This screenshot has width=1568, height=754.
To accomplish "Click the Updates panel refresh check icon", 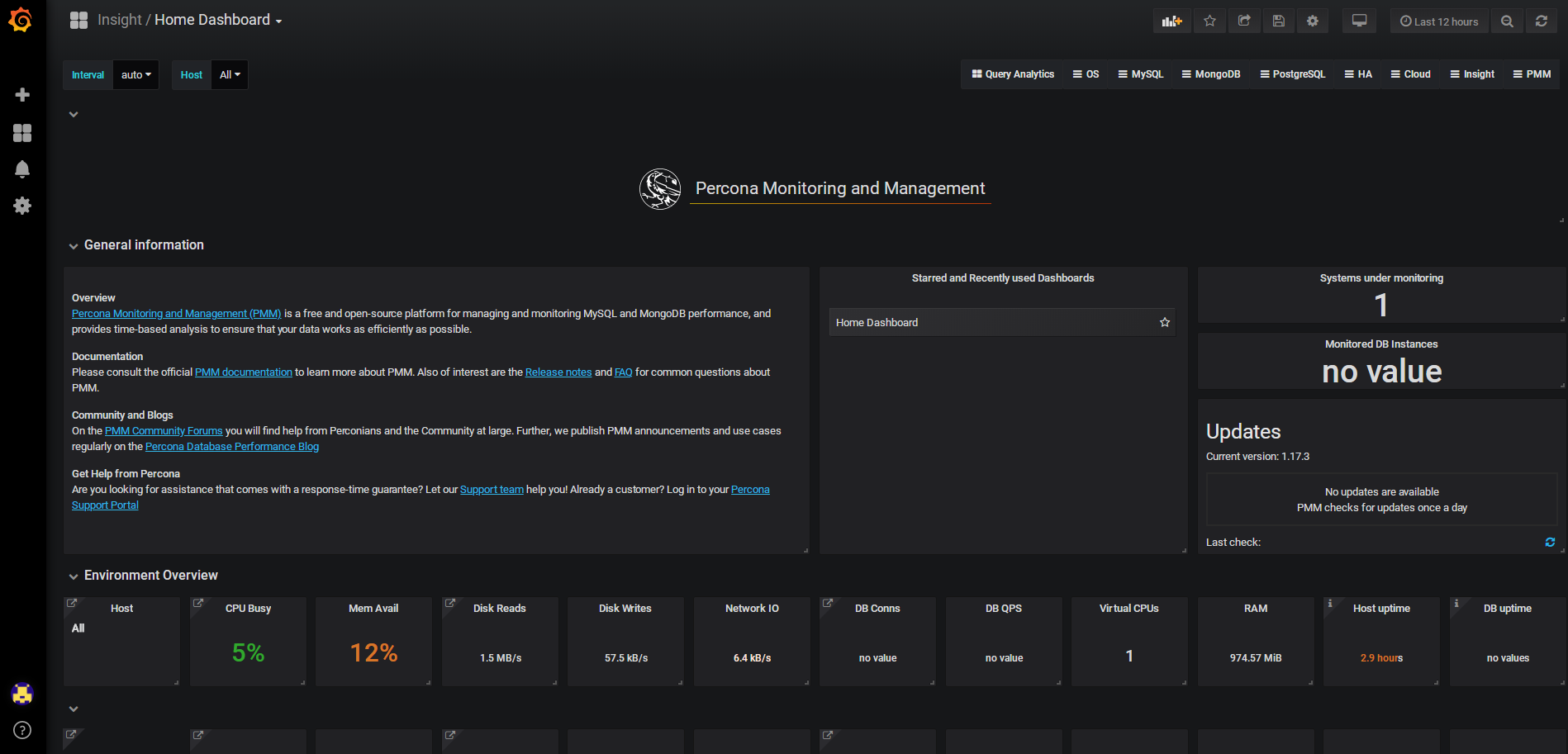I will coord(1550,543).
